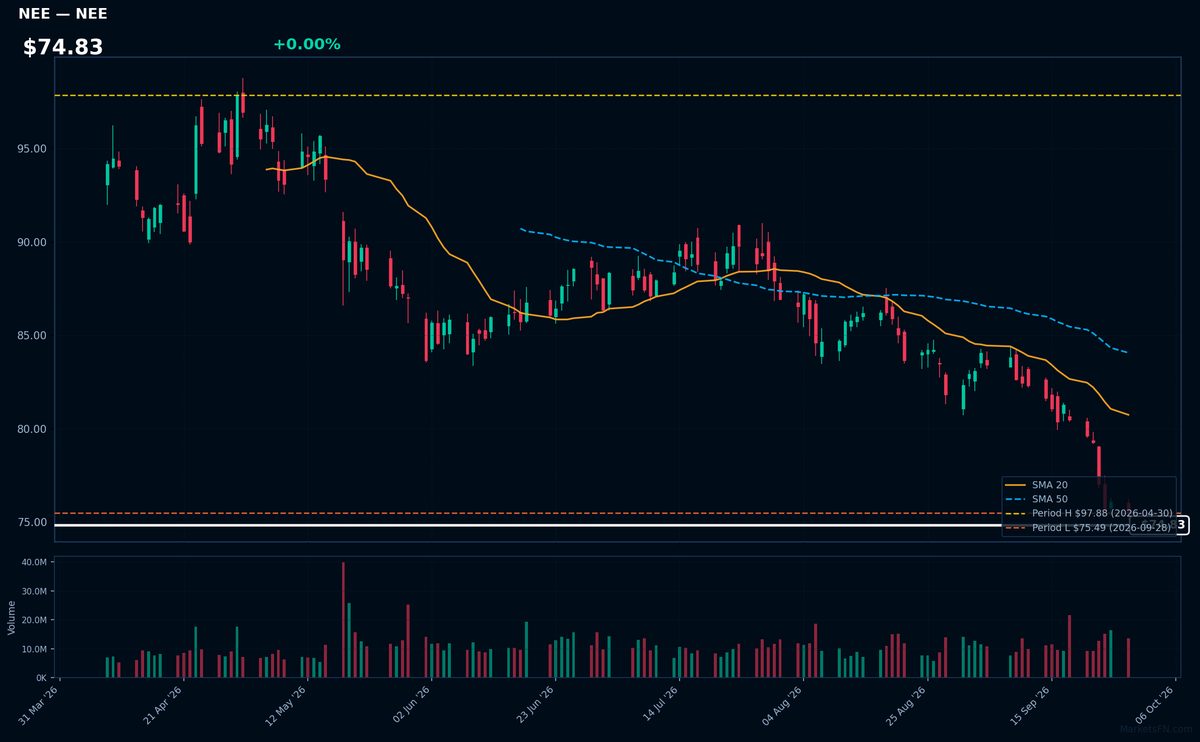
Task: Select the Period L $75.49 legend entry
Action: click(1088, 527)
